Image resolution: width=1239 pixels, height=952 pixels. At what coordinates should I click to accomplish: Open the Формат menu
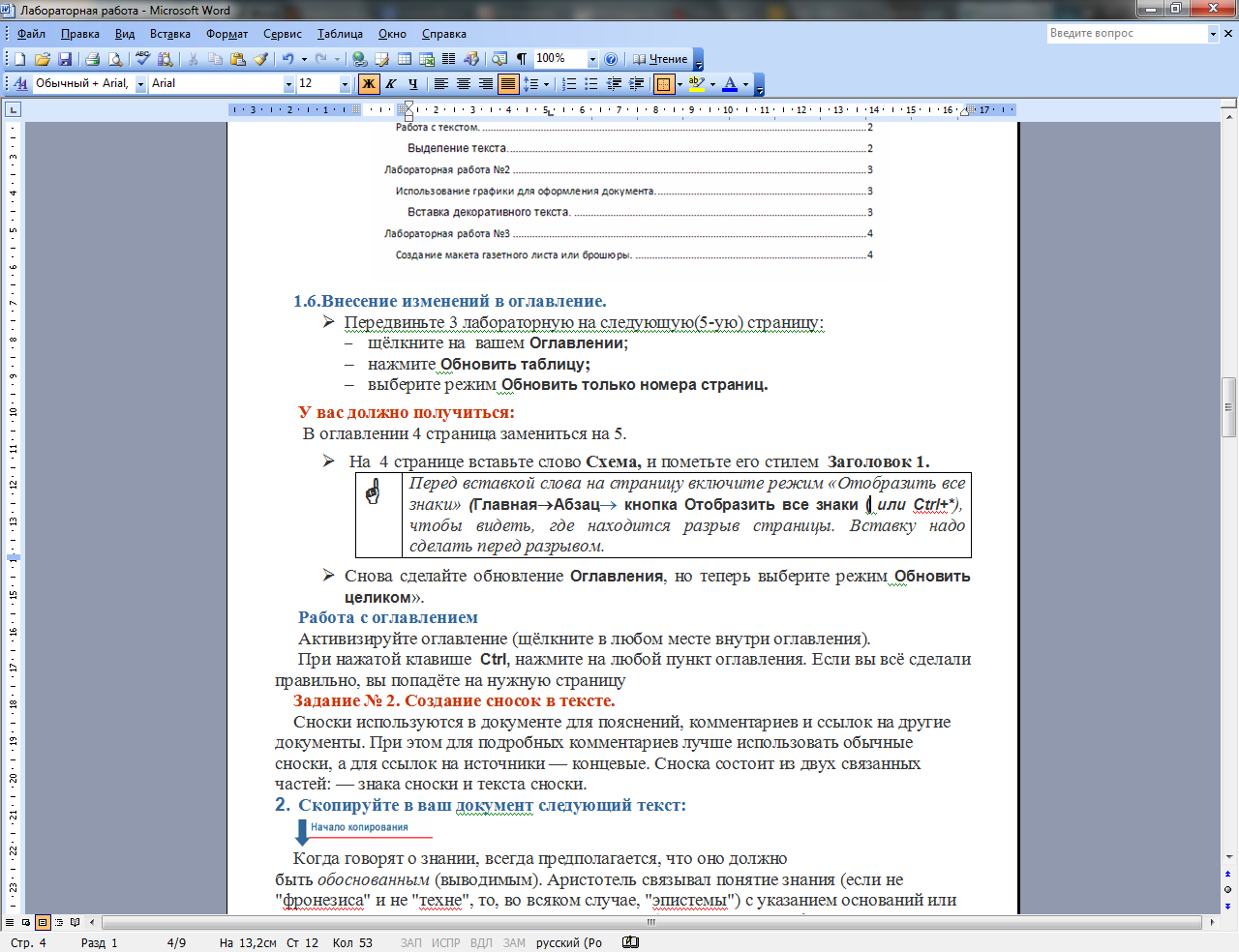[227, 34]
